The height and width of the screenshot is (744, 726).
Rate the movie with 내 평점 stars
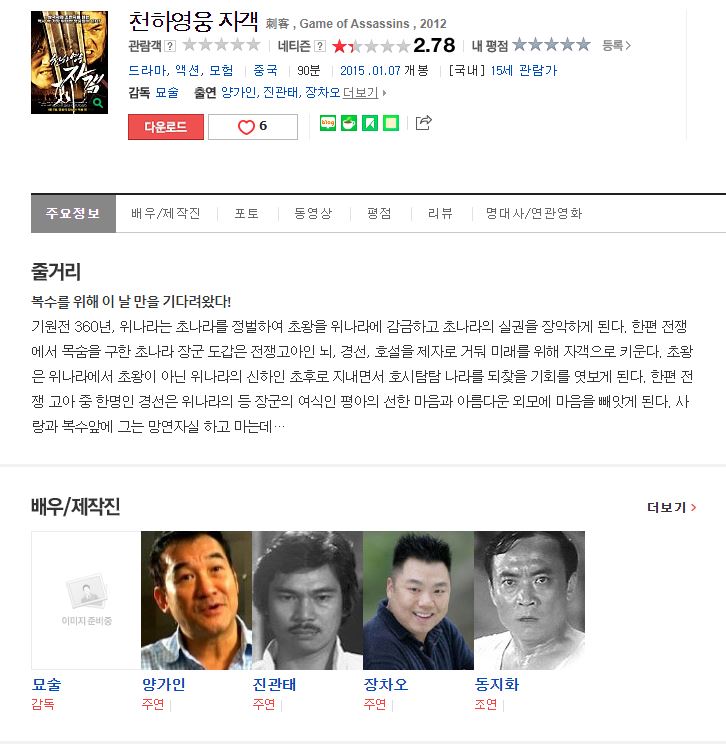(x=551, y=45)
